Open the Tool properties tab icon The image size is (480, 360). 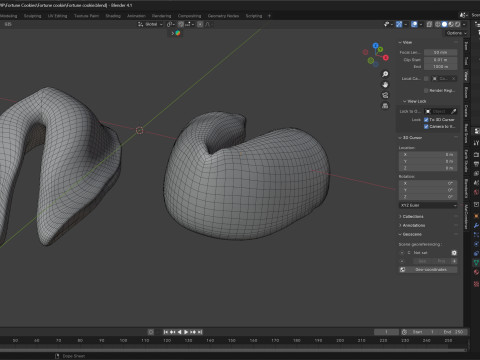click(x=476, y=143)
